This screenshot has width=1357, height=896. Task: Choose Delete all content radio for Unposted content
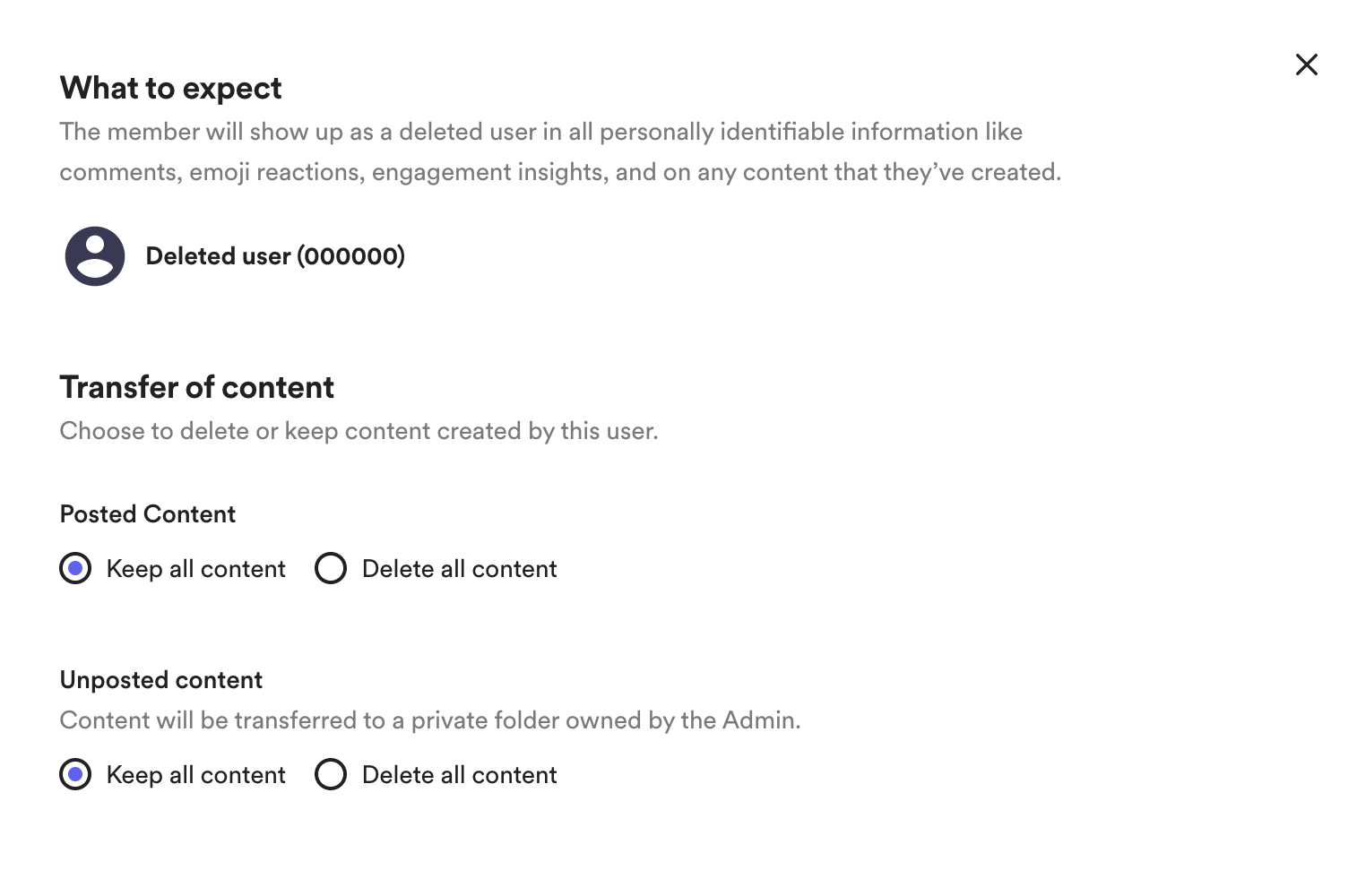click(331, 774)
